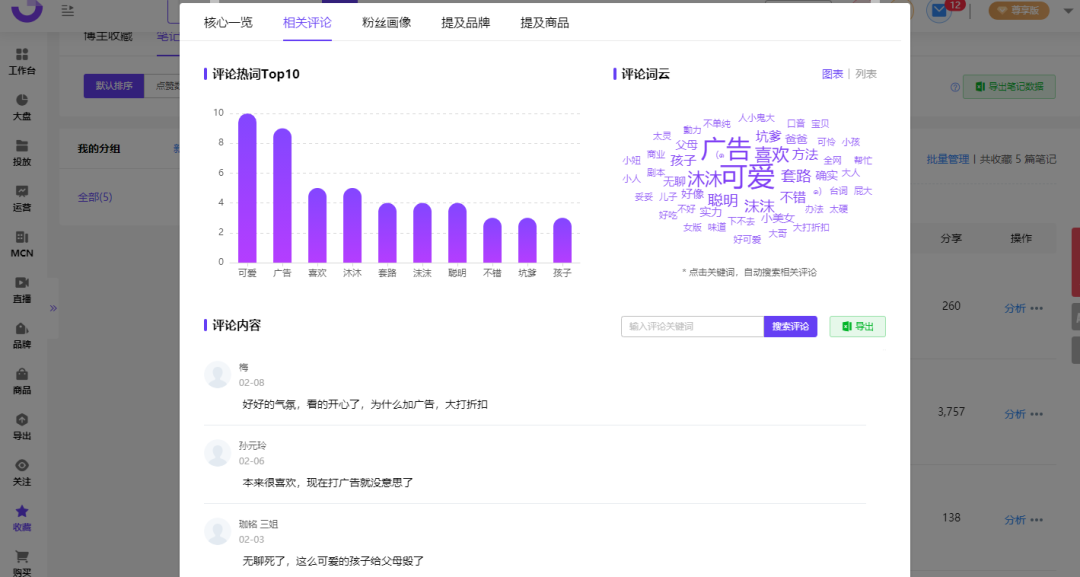Open the 收藏 star sidebar icon

(x=21, y=511)
